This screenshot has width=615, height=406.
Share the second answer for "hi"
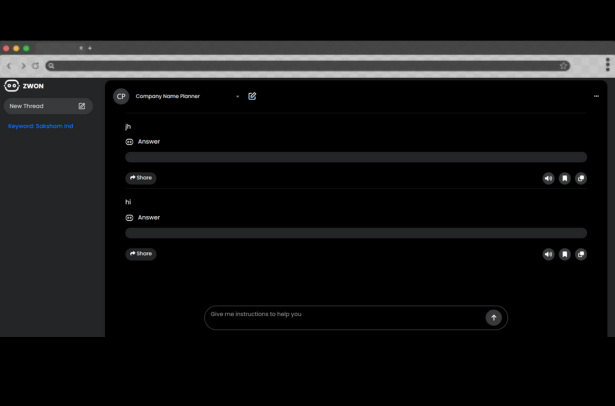(x=141, y=254)
